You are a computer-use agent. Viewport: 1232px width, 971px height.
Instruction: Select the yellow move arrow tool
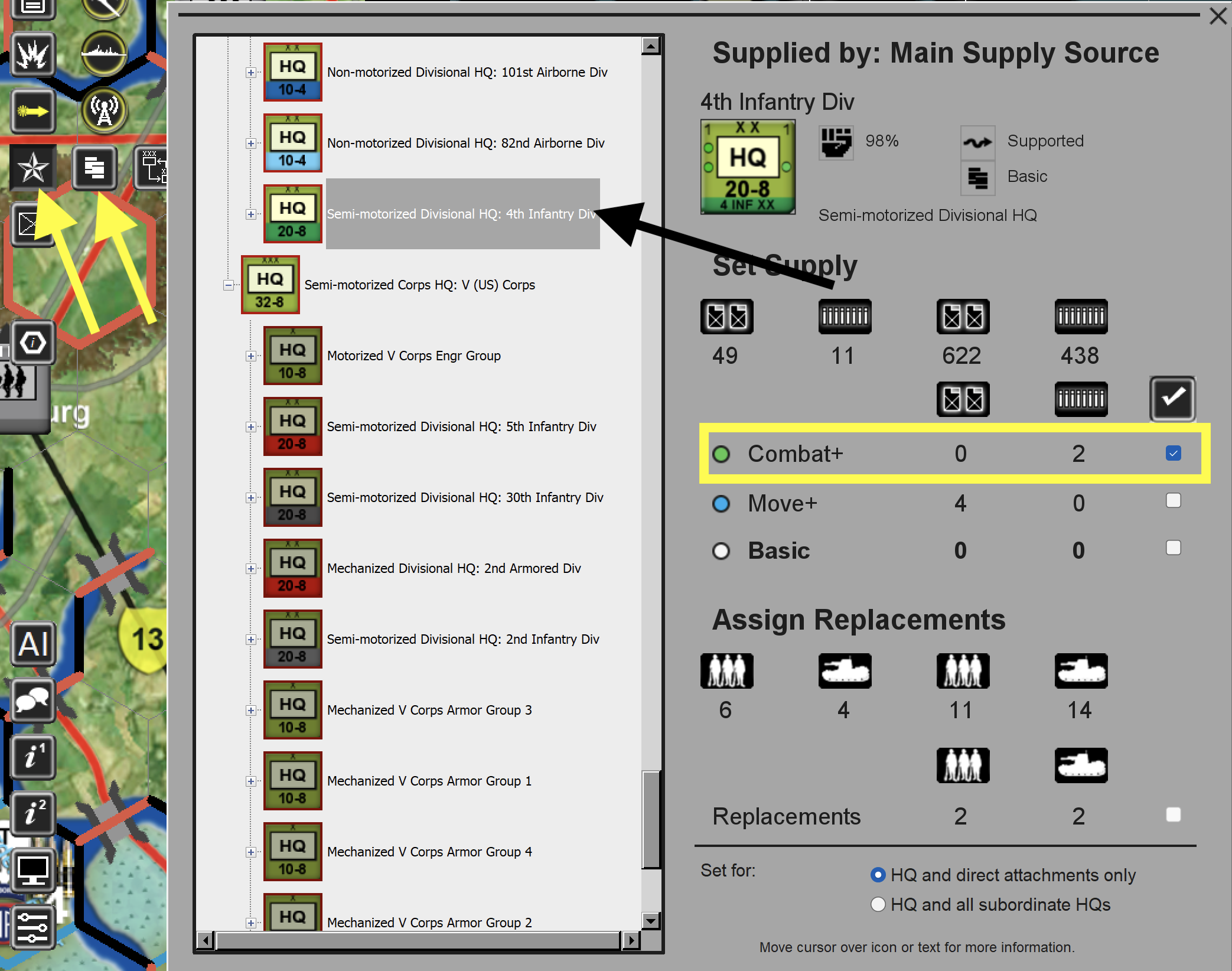32,111
